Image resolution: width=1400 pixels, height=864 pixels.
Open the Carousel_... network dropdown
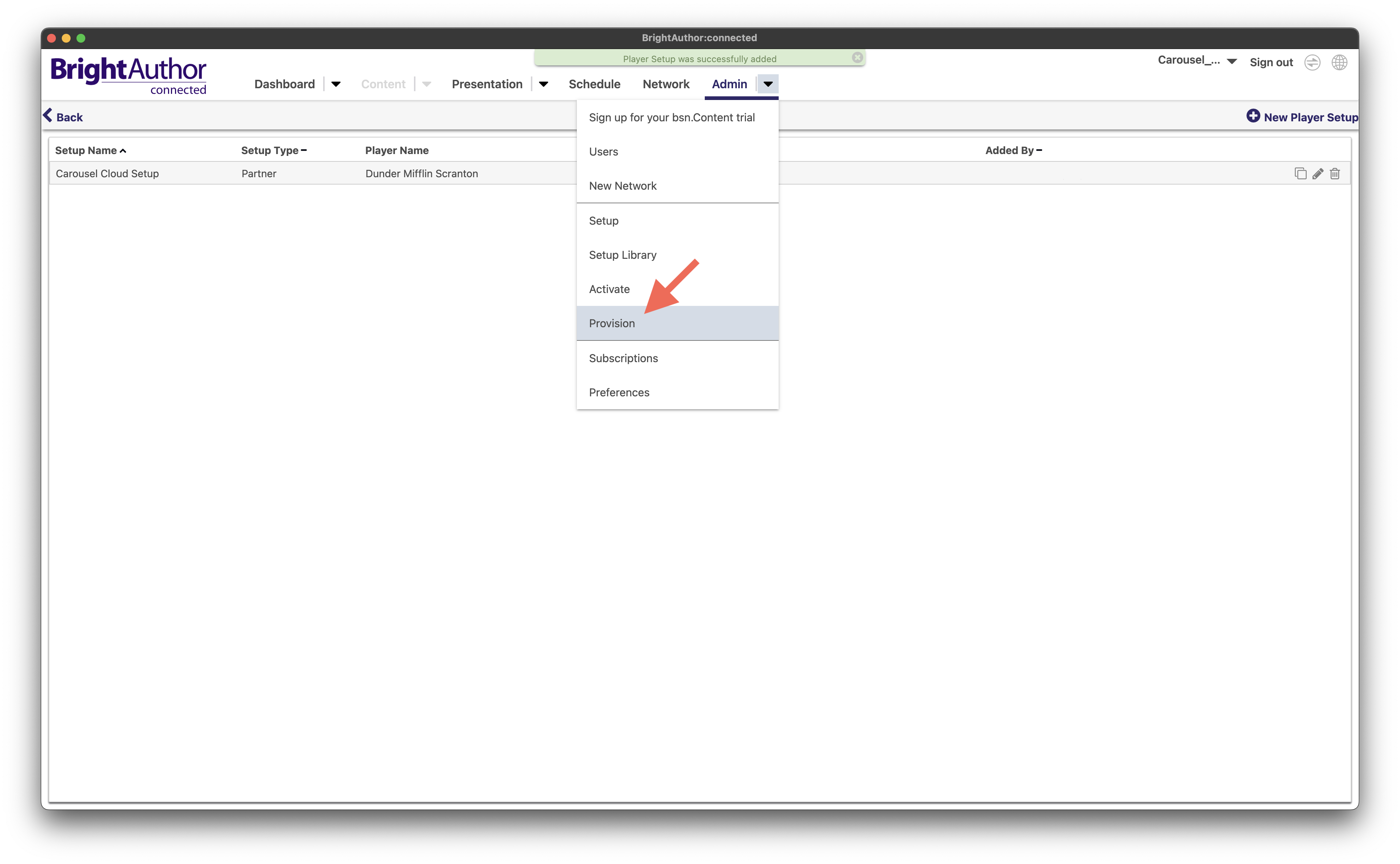coord(1197,61)
